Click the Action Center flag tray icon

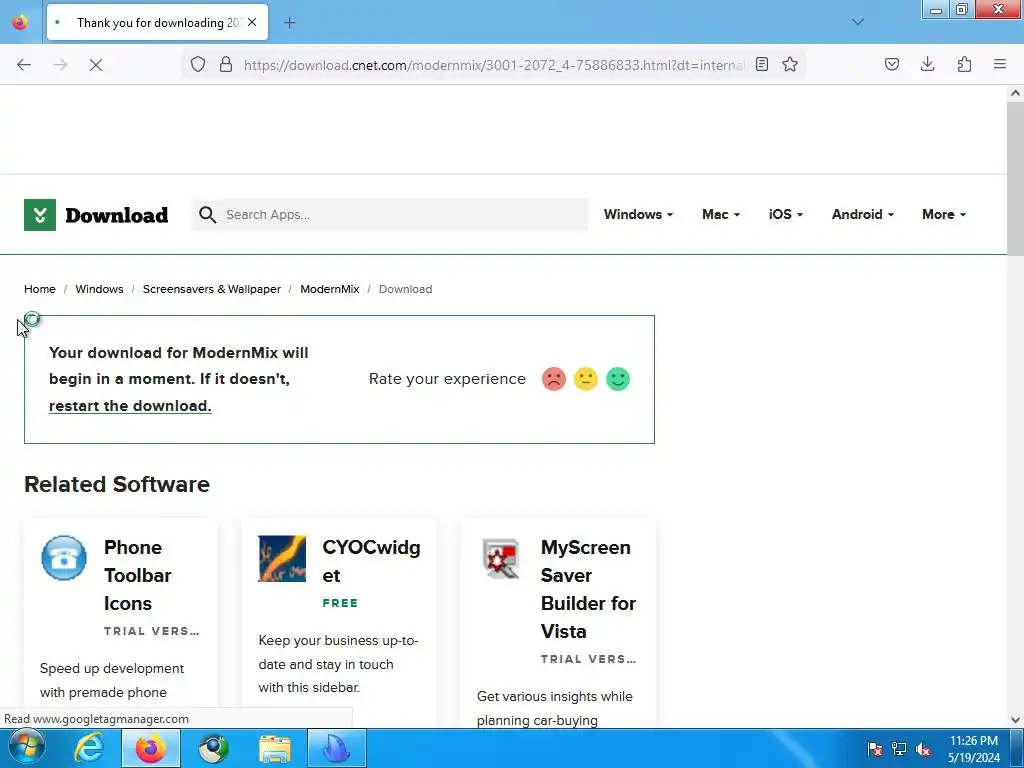coord(874,749)
